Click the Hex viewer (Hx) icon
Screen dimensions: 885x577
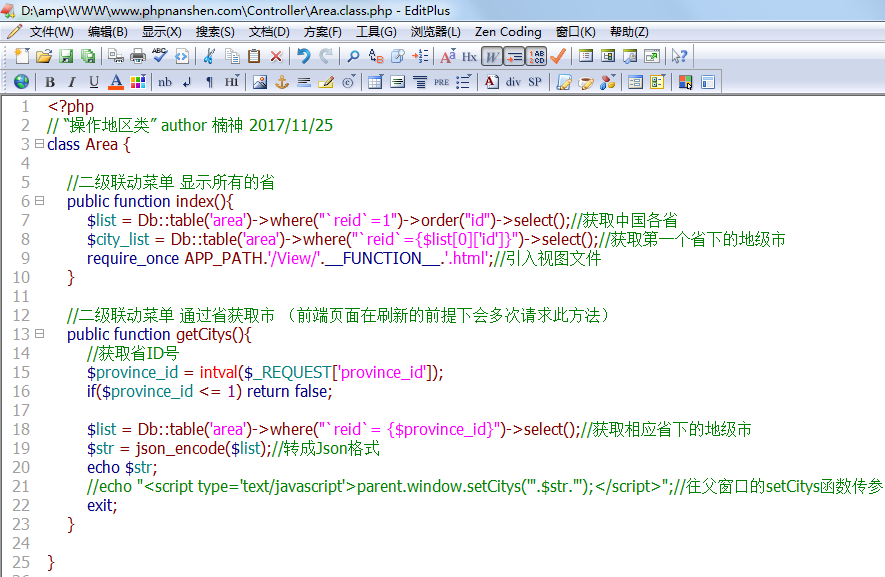coord(470,56)
